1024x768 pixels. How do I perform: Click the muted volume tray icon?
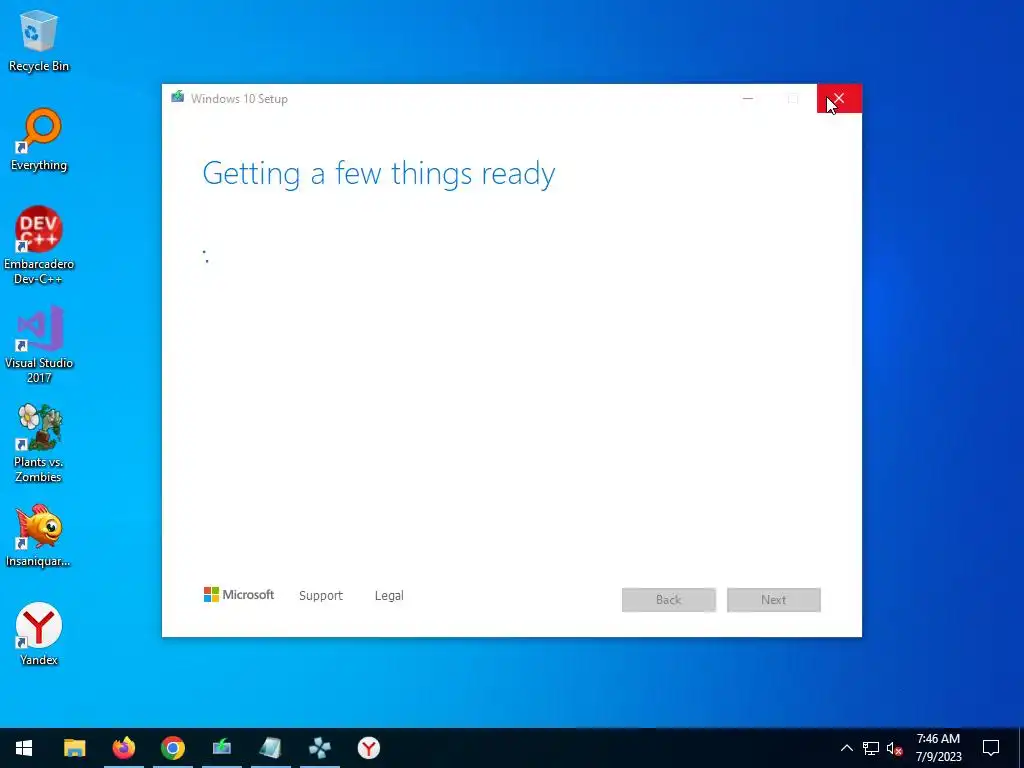pyautogui.click(x=895, y=748)
